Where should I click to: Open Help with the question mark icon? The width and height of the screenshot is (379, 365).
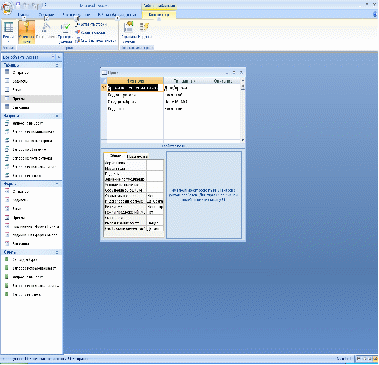pyautogui.click(x=376, y=14)
